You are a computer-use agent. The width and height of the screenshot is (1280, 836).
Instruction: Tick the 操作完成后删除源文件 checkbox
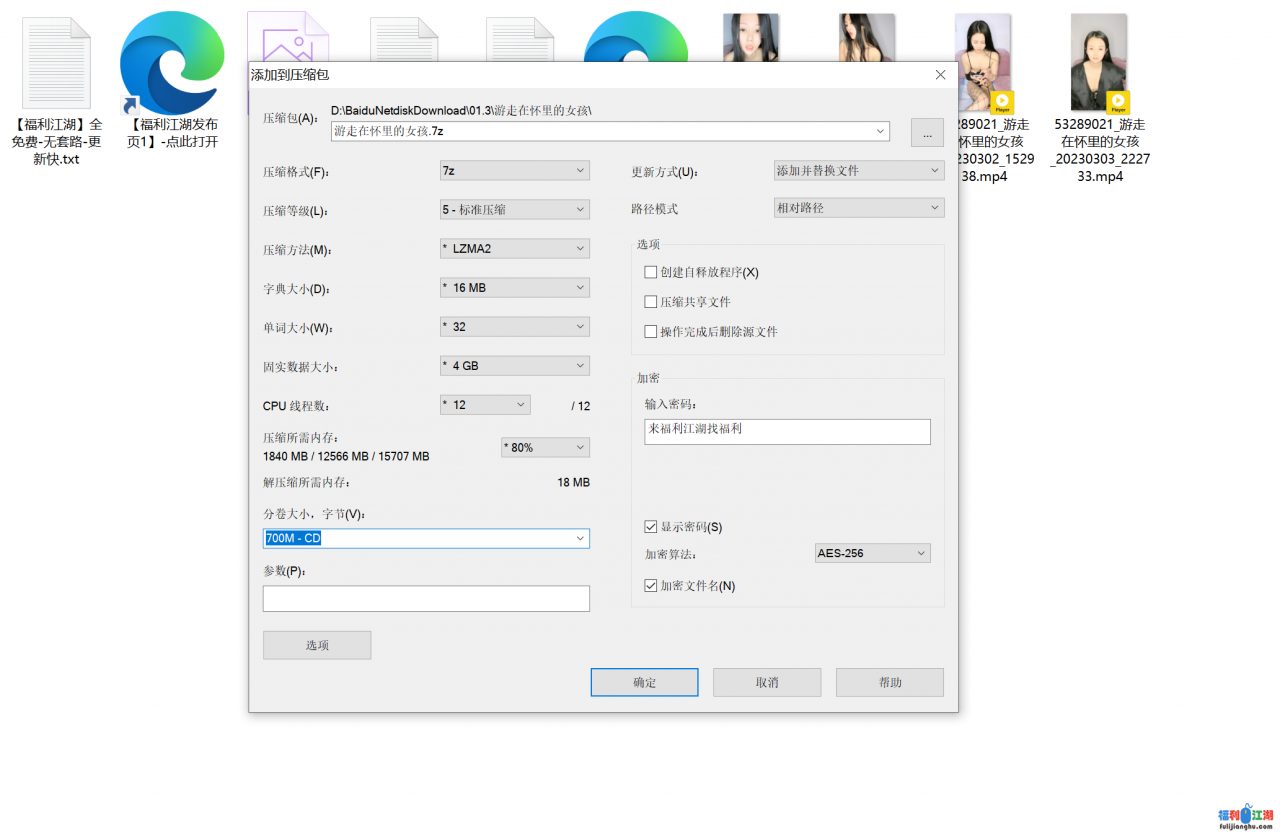tap(651, 332)
